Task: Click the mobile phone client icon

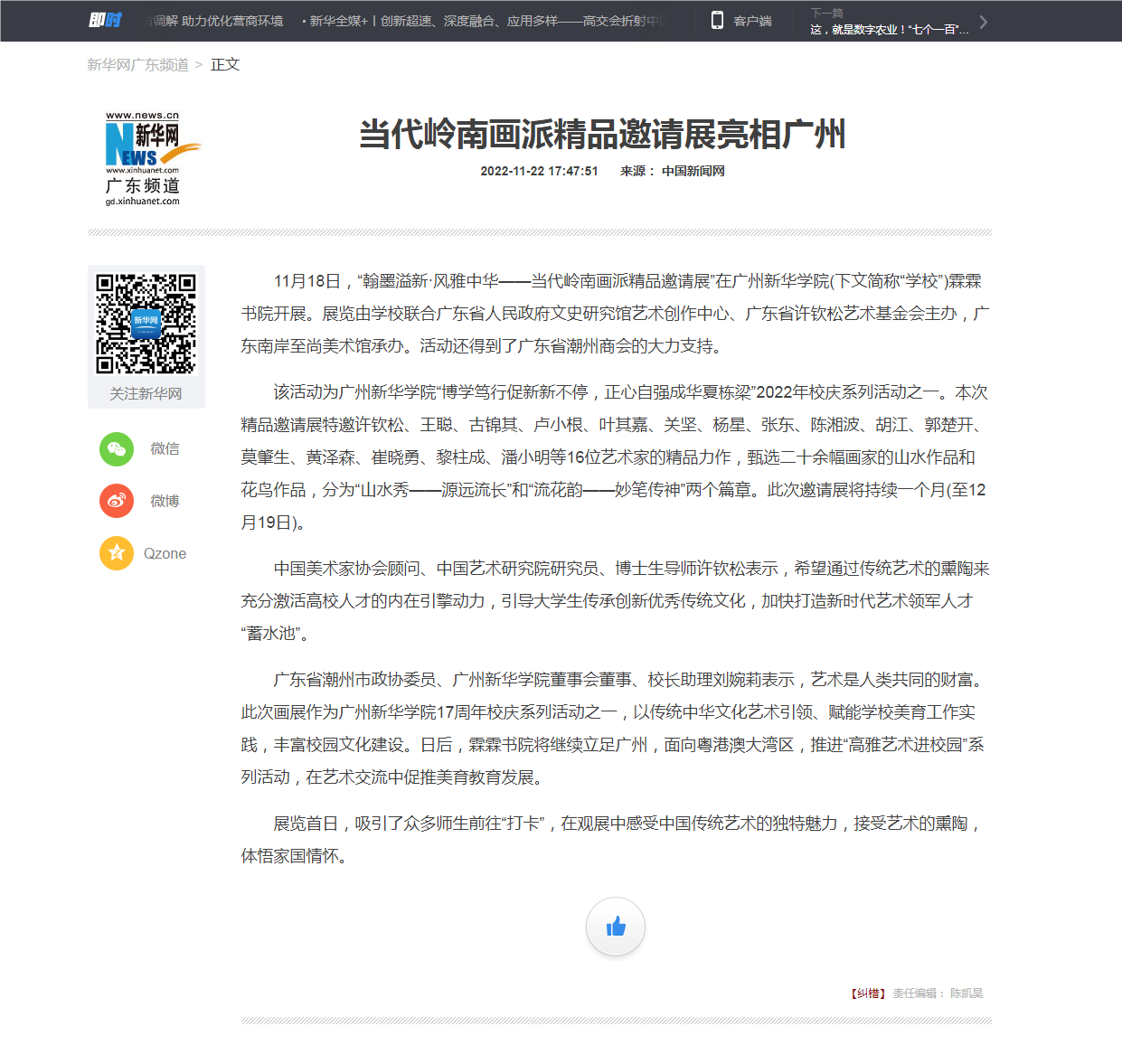Action: point(717,21)
